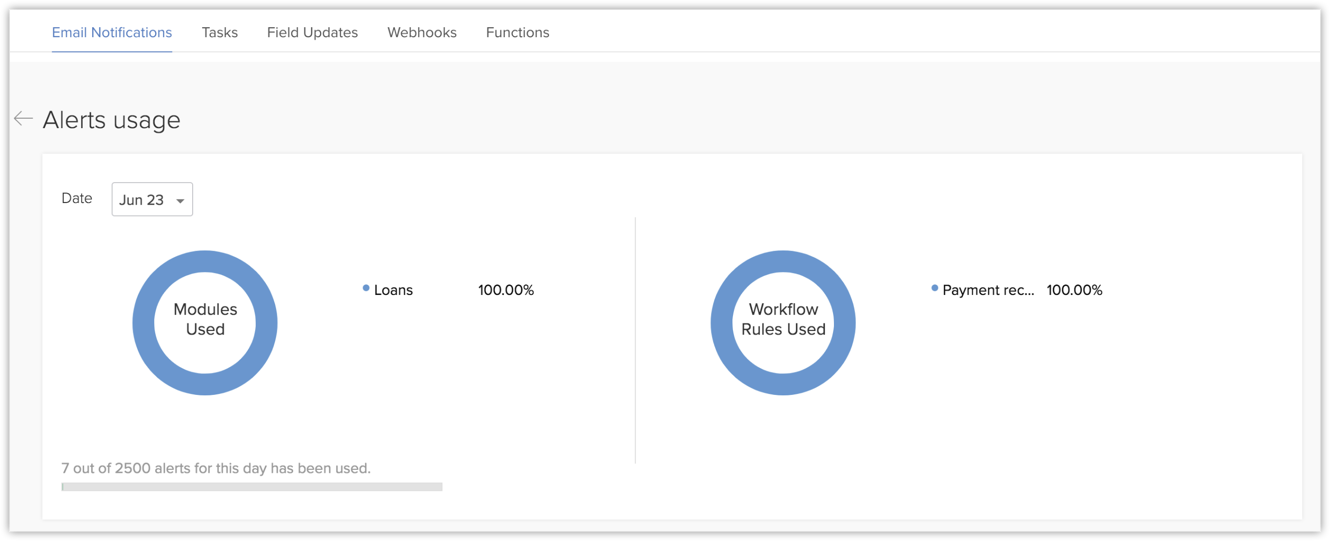Click the Workflow Rules Used donut ring
Screen dimensions: 1330x541
pyautogui.click(x=722, y=323)
